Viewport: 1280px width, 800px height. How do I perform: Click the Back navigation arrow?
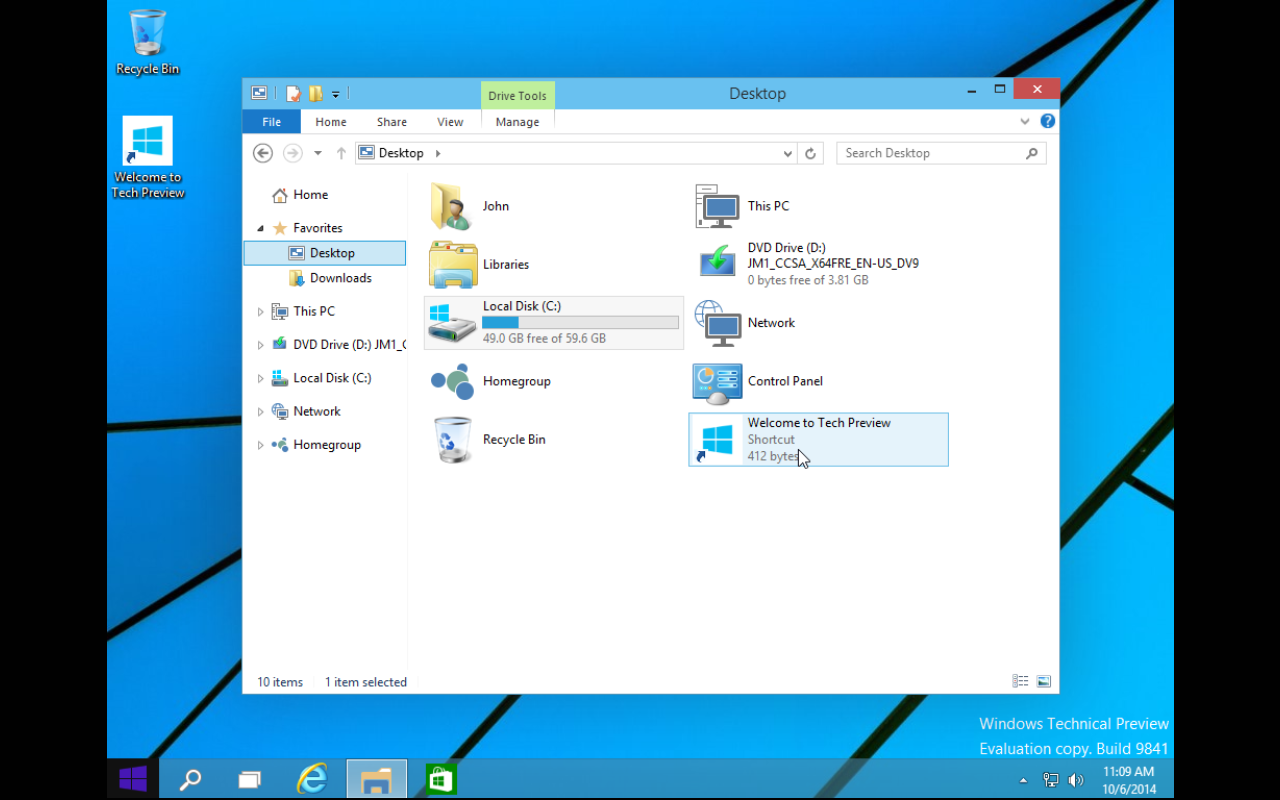click(263, 153)
